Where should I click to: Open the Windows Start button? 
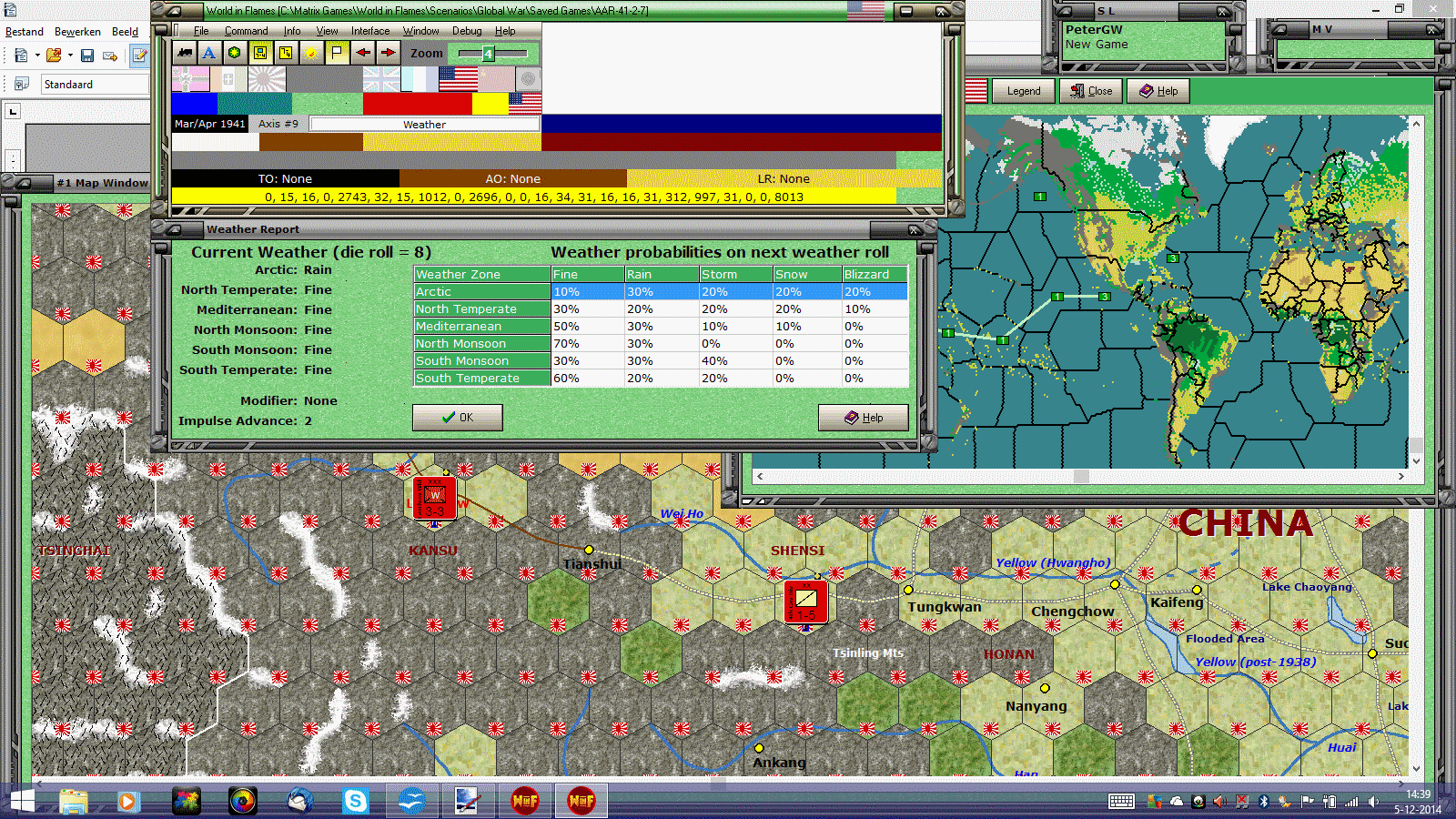pyautogui.click(x=22, y=801)
